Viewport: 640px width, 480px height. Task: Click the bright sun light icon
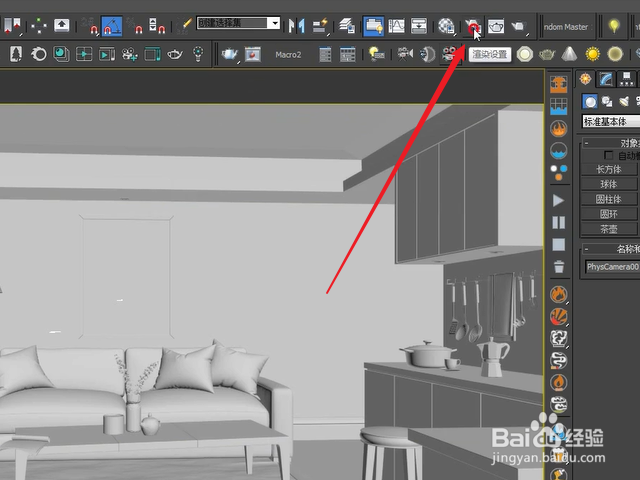592,54
